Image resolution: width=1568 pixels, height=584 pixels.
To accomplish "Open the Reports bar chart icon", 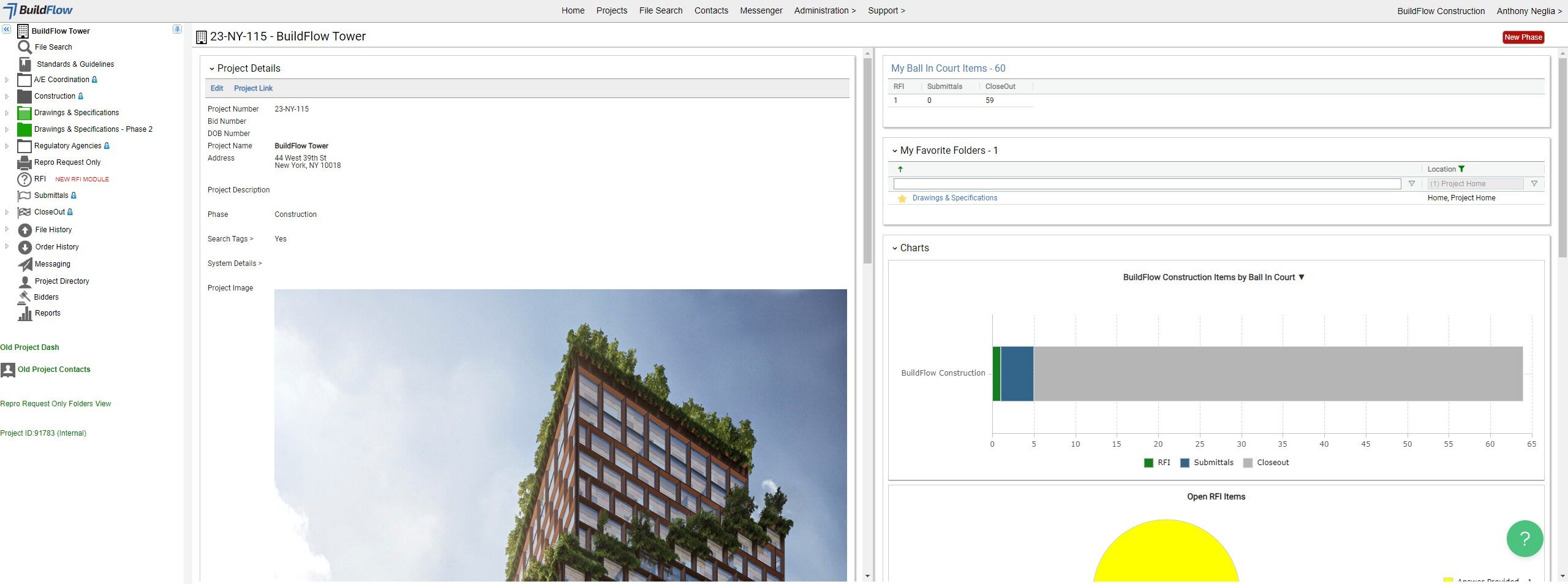I will pos(25,314).
